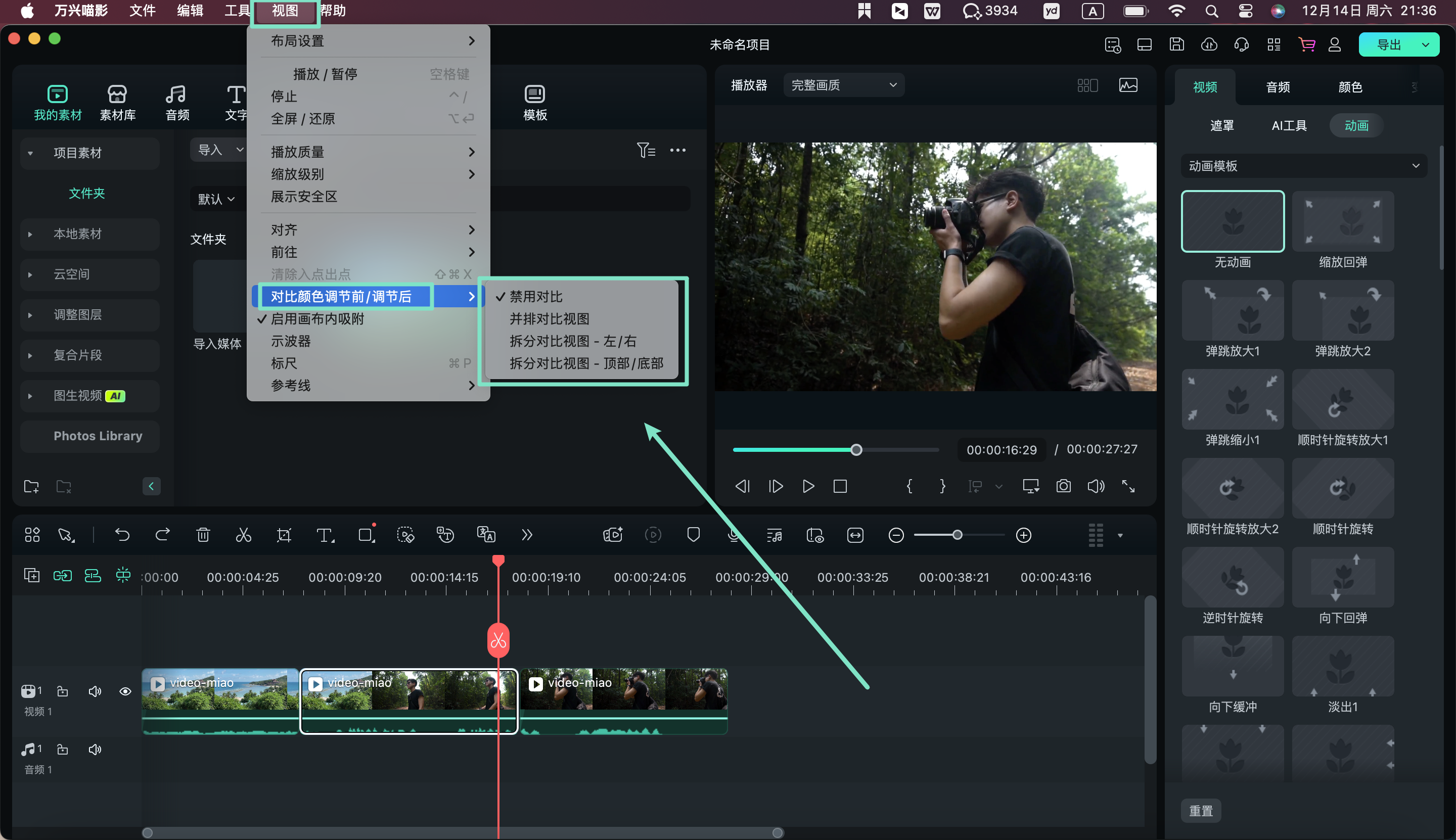The width and height of the screenshot is (1456, 840).
Task: Click the player progress slider handle
Action: click(x=856, y=450)
